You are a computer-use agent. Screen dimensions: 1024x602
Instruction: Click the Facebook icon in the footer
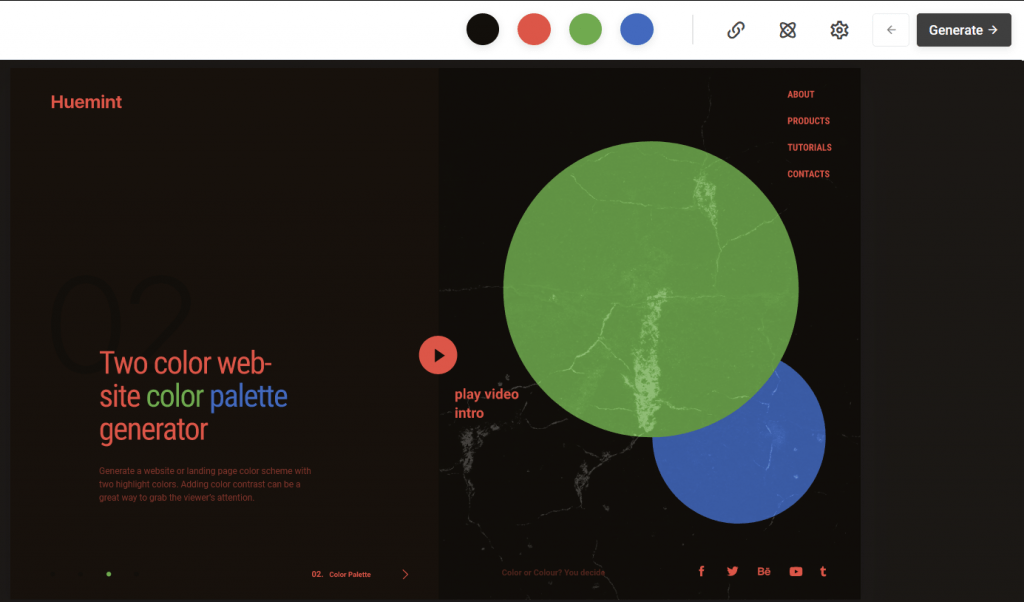pyautogui.click(x=701, y=570)
